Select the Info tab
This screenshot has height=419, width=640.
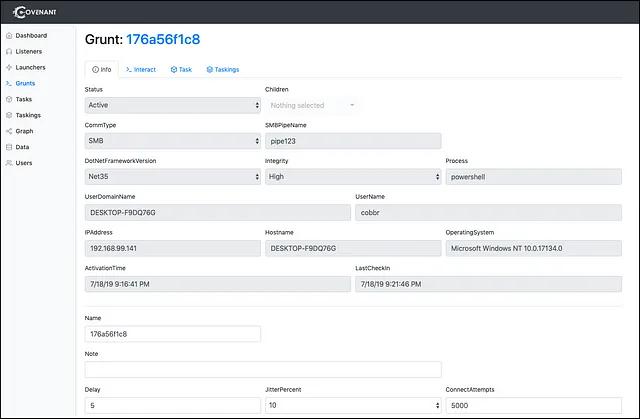(102, 69)
